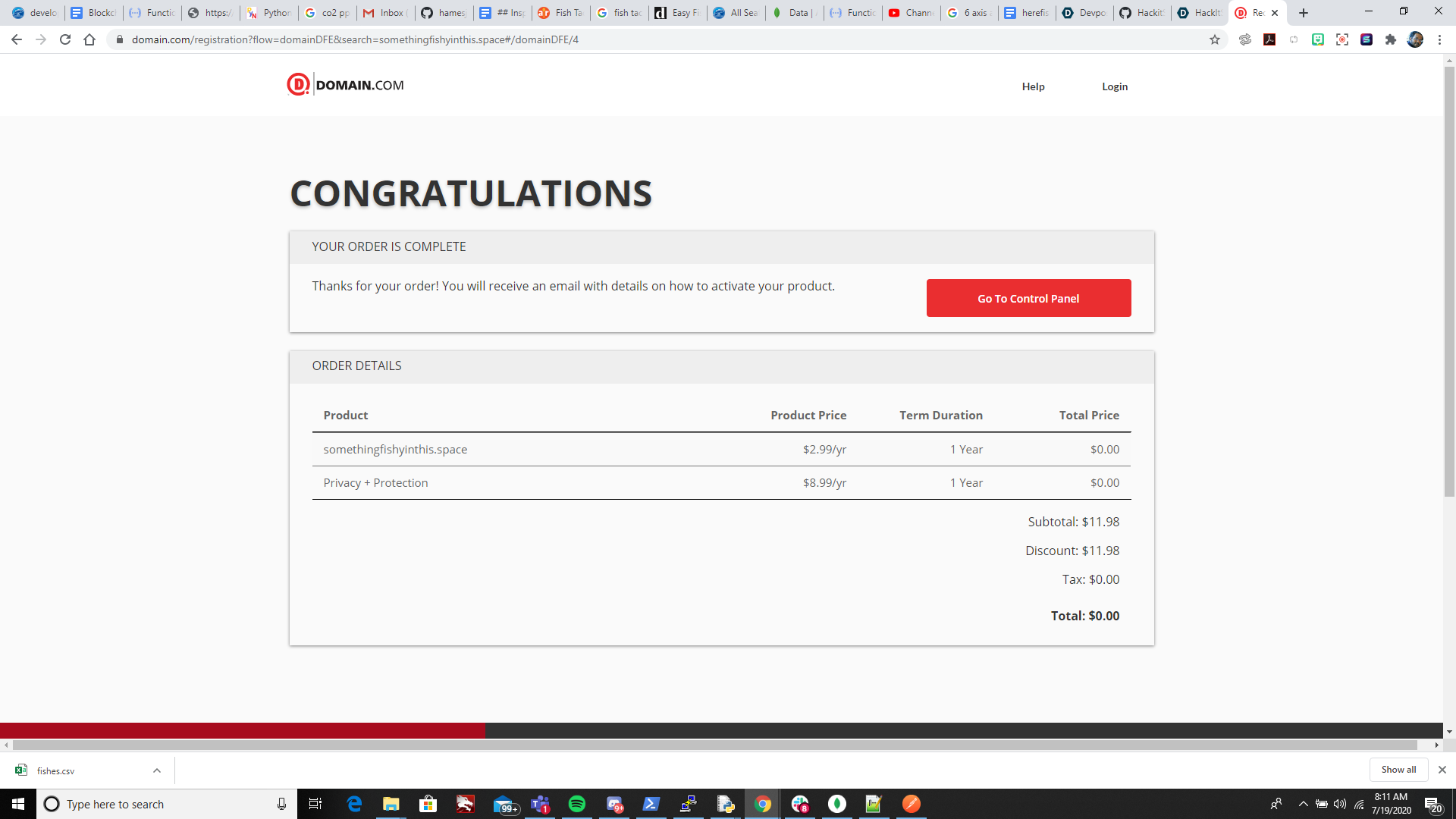Open Chrome three-dot menu
This screenshot has height=819, width=1456.
coord(1439,39)
